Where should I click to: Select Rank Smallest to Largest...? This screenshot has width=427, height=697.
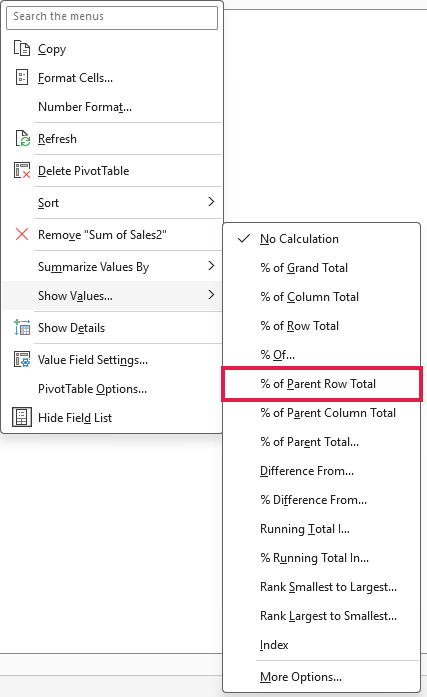pyautogui.click(x=321, y=587)
